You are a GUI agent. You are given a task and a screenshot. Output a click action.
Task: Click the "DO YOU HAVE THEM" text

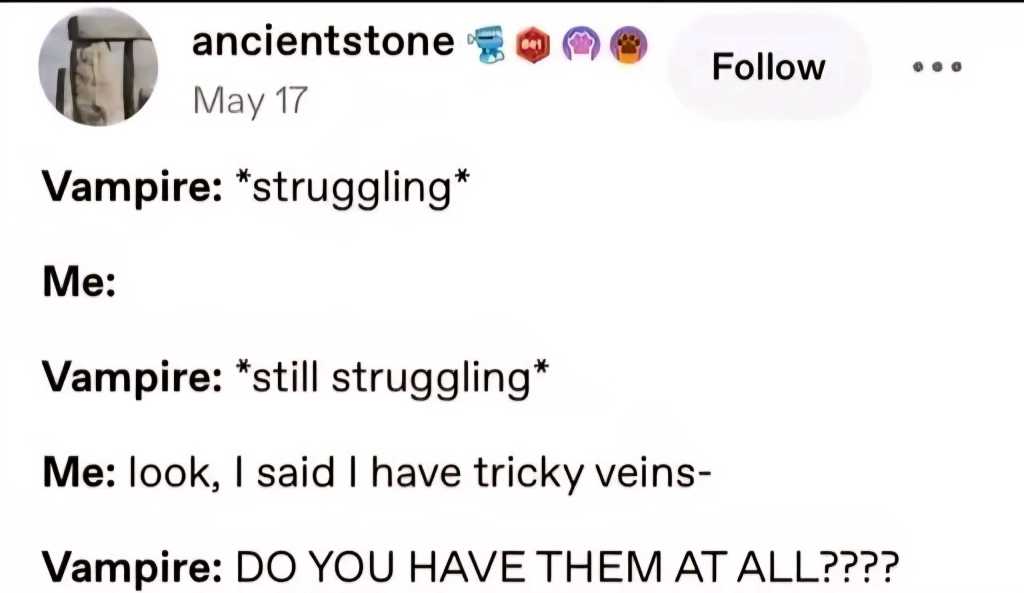click(422, 567)
